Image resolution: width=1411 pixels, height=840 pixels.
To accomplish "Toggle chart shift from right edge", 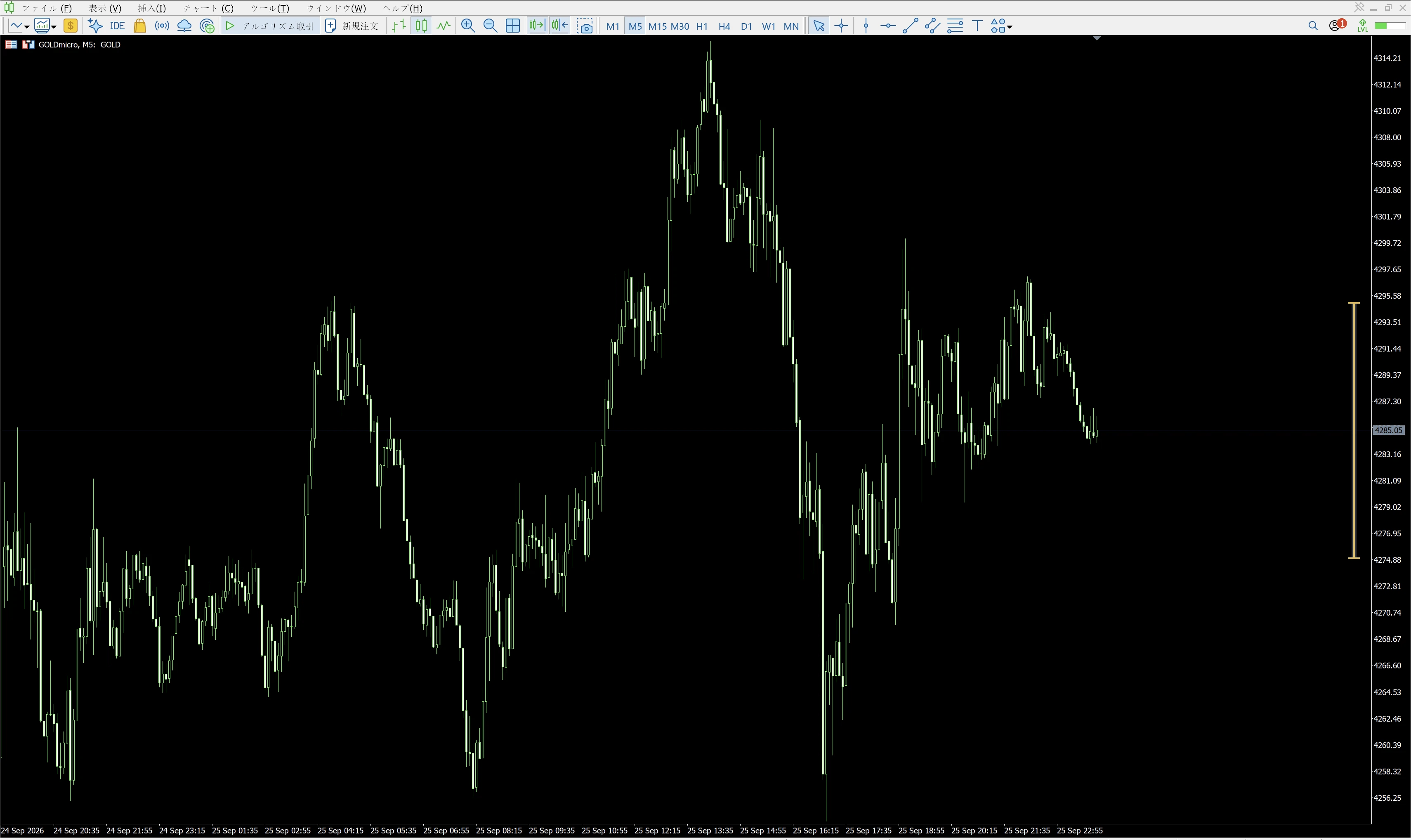I will [x=560, y=26].
